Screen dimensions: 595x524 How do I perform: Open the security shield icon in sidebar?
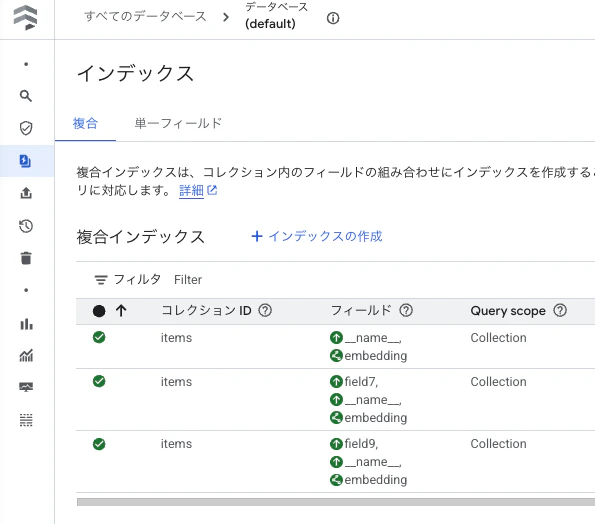point(26,128)
